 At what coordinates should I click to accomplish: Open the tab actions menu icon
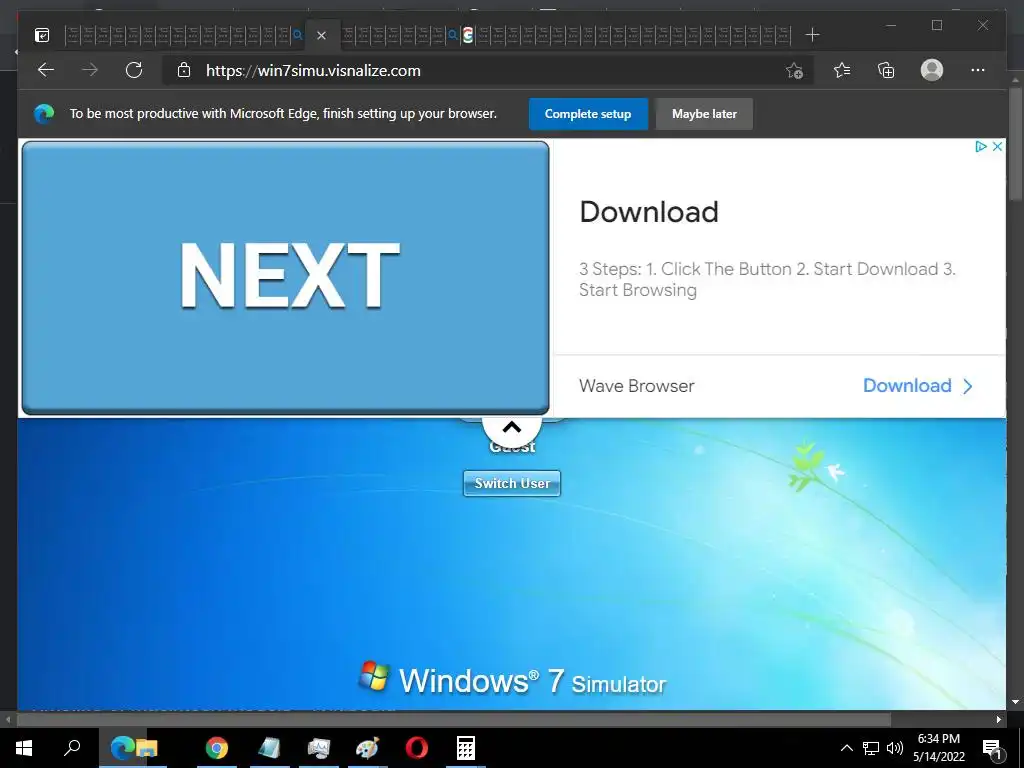tap(42, 35)
